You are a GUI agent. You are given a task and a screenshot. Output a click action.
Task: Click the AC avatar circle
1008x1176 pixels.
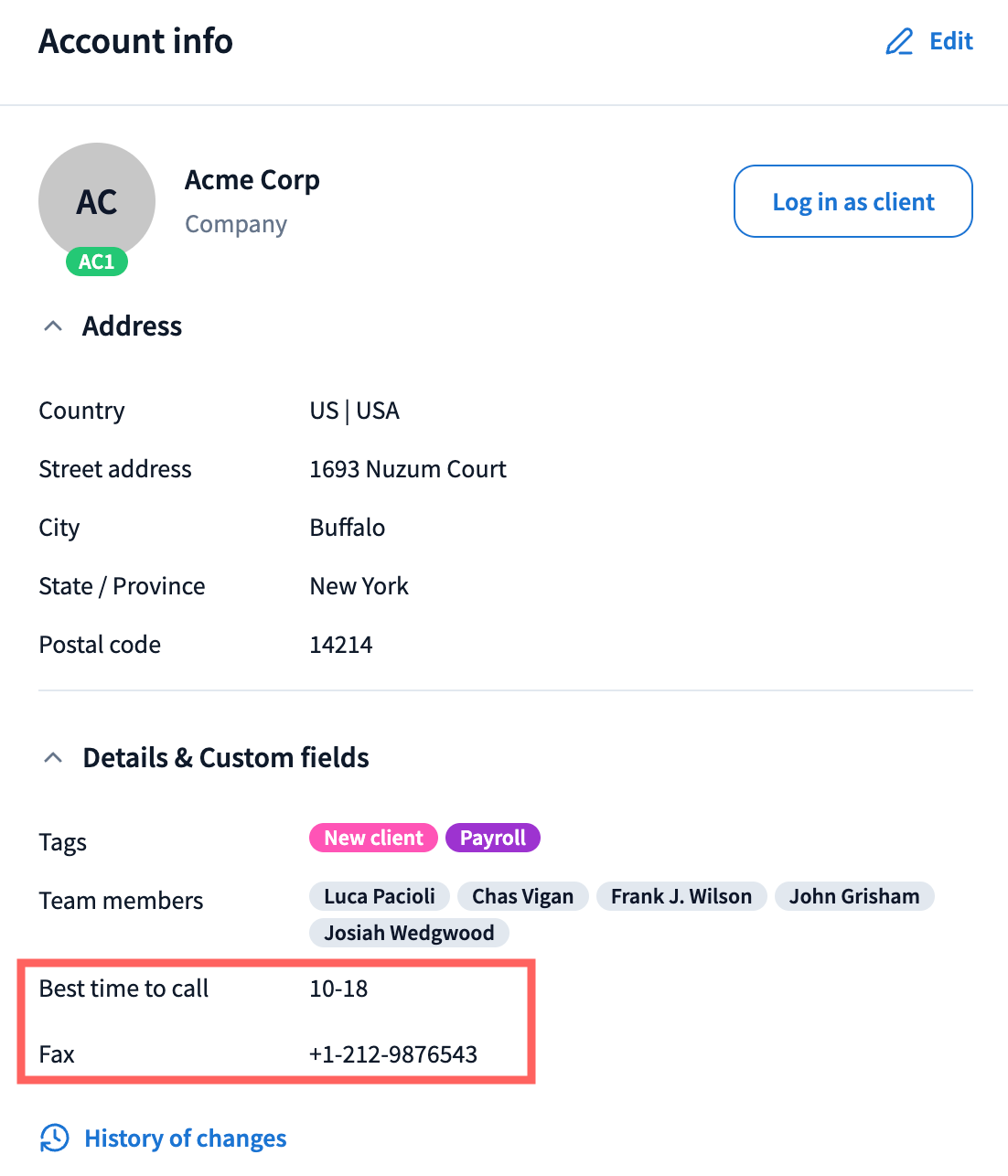[97, 200]
